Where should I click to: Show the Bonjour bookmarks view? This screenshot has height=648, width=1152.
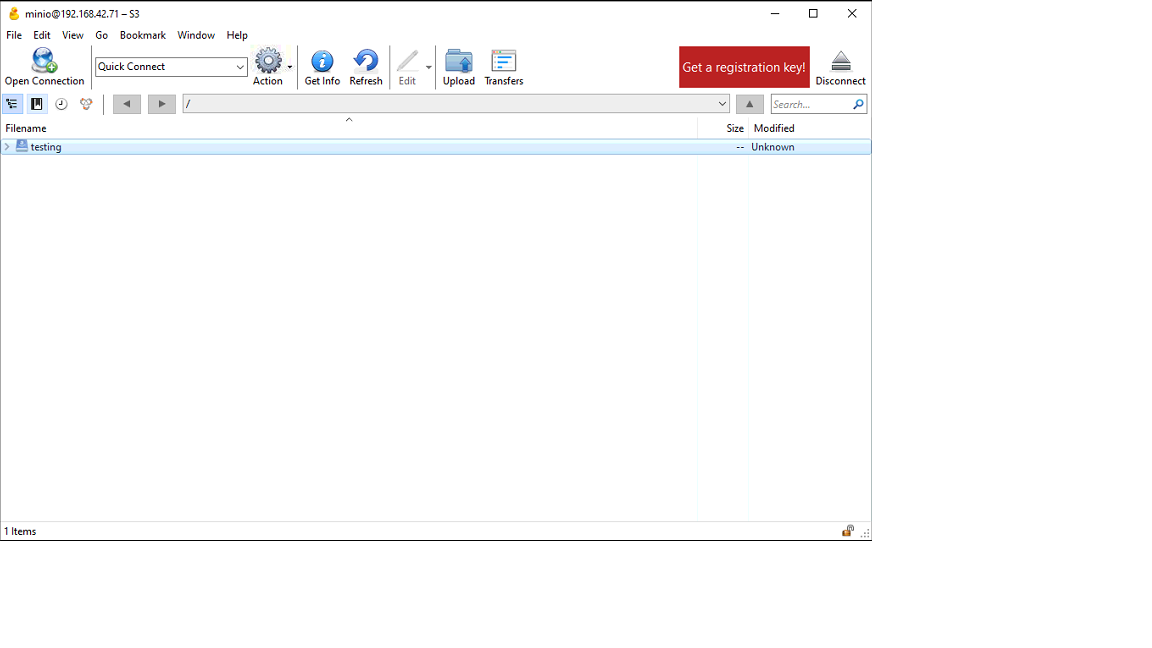click(86, 104)
